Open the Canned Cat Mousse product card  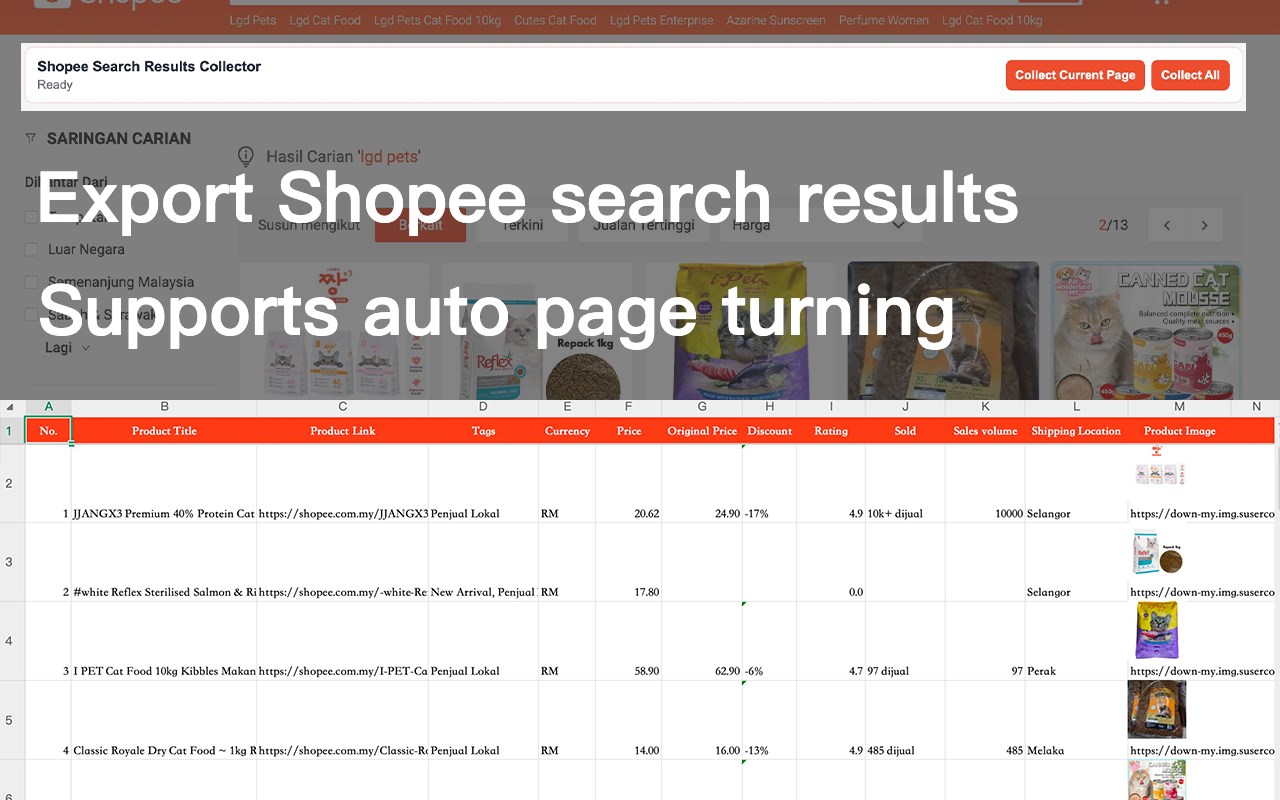point(1145,331)
